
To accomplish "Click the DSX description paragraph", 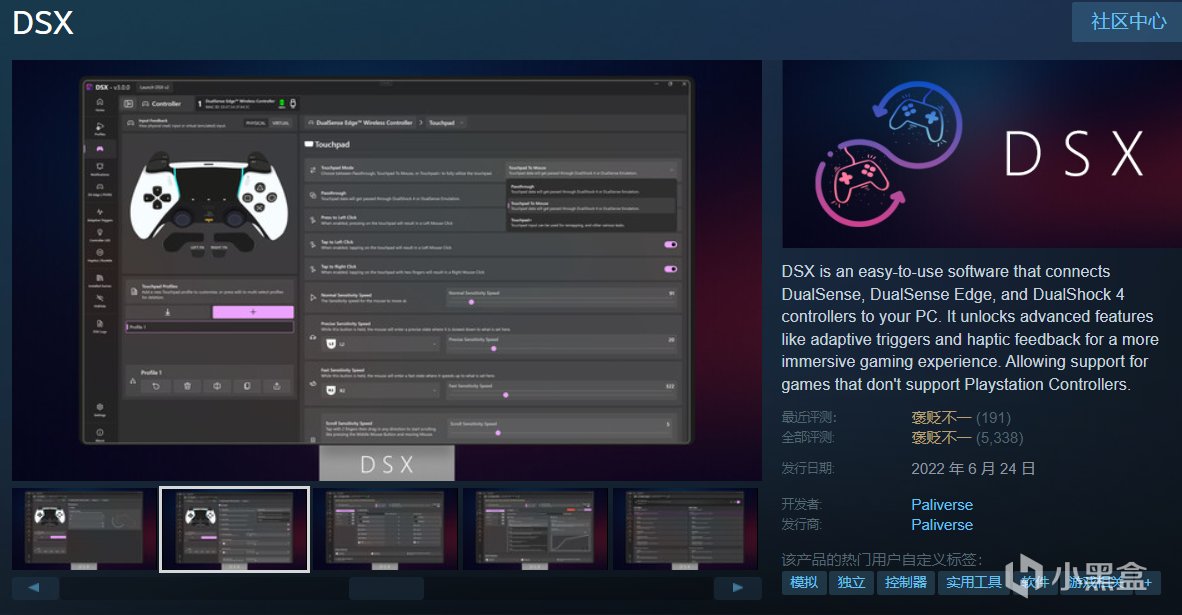I will coord(970,328).
